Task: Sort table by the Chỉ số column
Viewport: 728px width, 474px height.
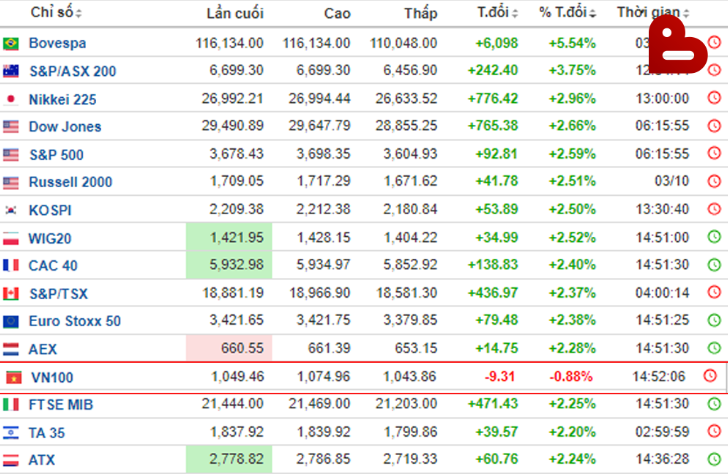Action: point(56,13)
